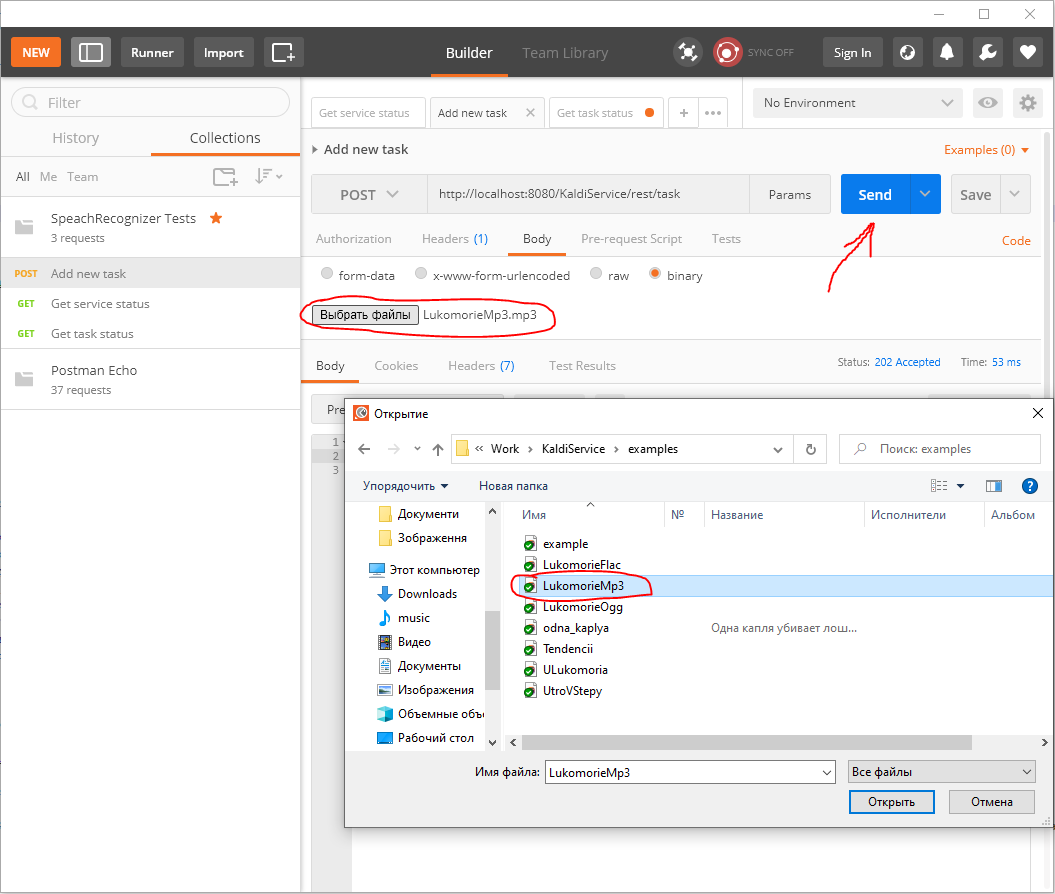Viewport: 1055px width, 894px height.
Task: Refresh the examples folder listing
Action: coord(811,449)
